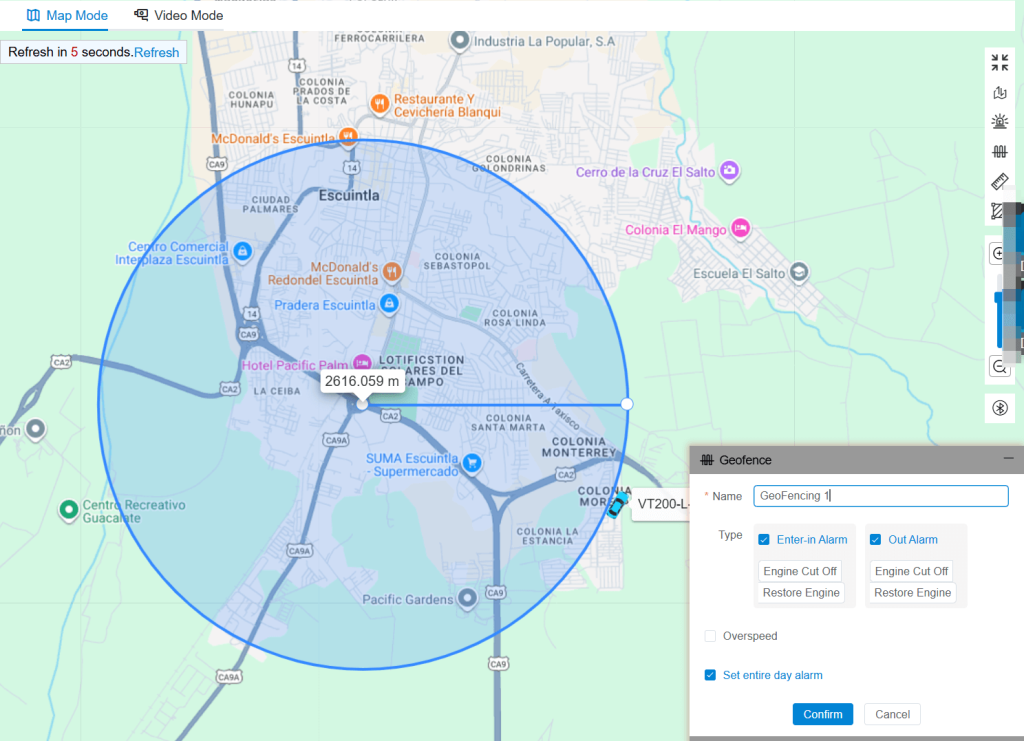Stay on the Map Mode tab
This screenshot has width=1024, height=741.
(67, 15)
